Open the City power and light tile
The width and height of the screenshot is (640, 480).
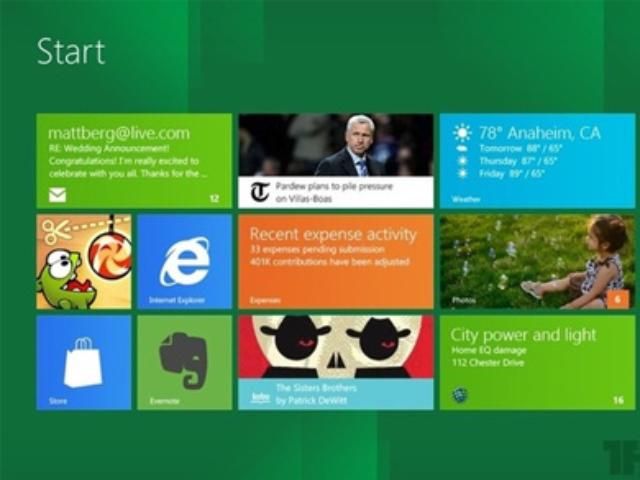pyautogui.click(x=537, y=362)
